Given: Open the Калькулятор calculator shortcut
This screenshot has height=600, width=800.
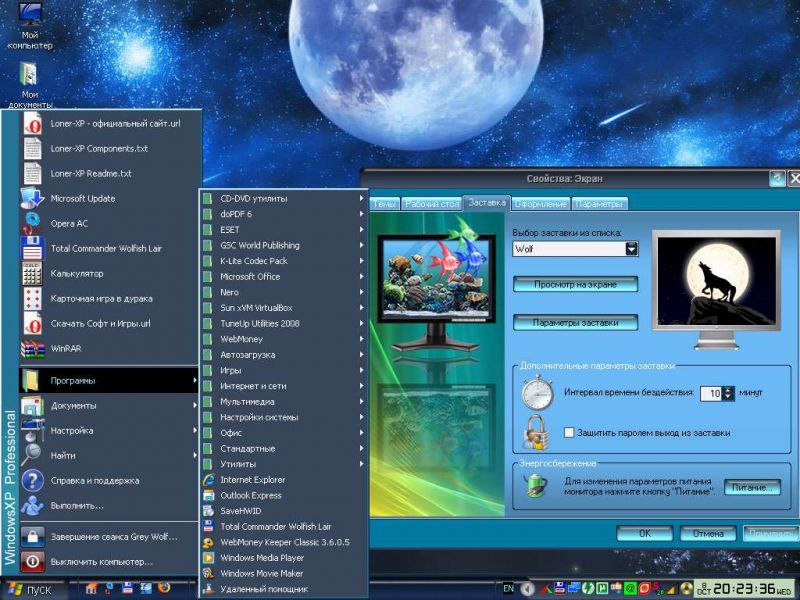Looking at the screenshot, I should [77, 273].
